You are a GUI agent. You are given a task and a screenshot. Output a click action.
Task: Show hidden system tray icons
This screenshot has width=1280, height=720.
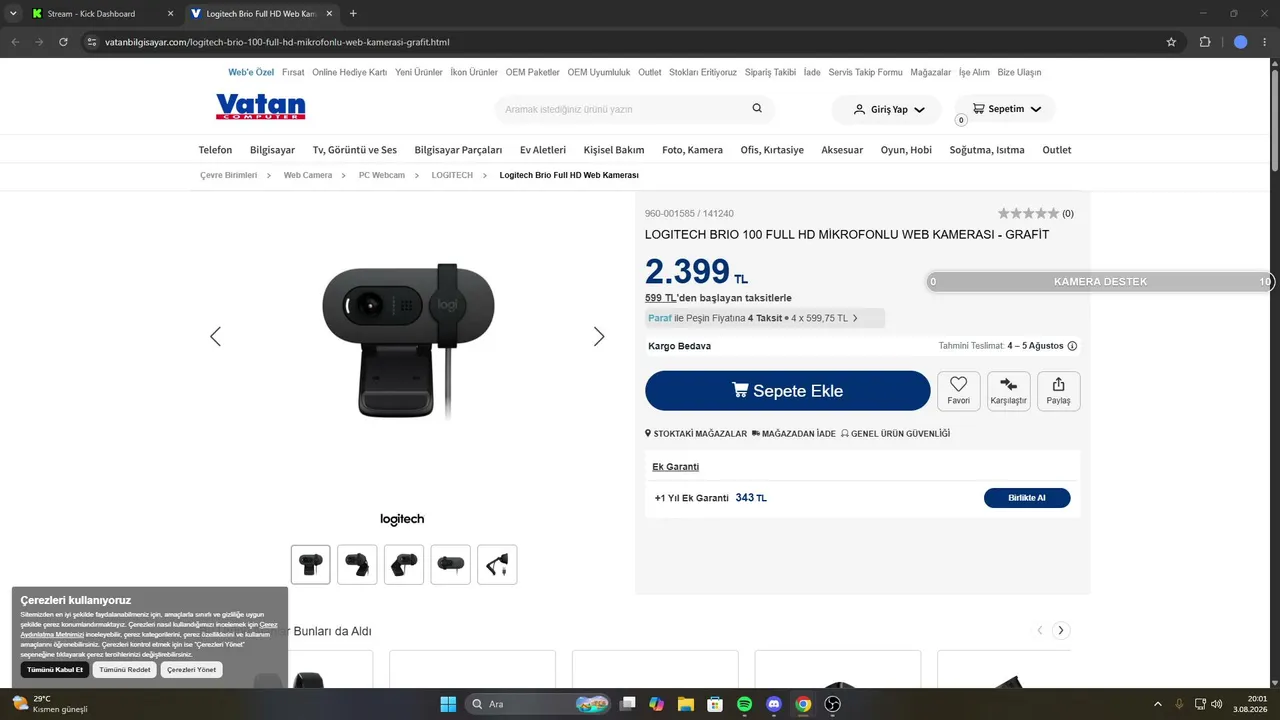1158,704
